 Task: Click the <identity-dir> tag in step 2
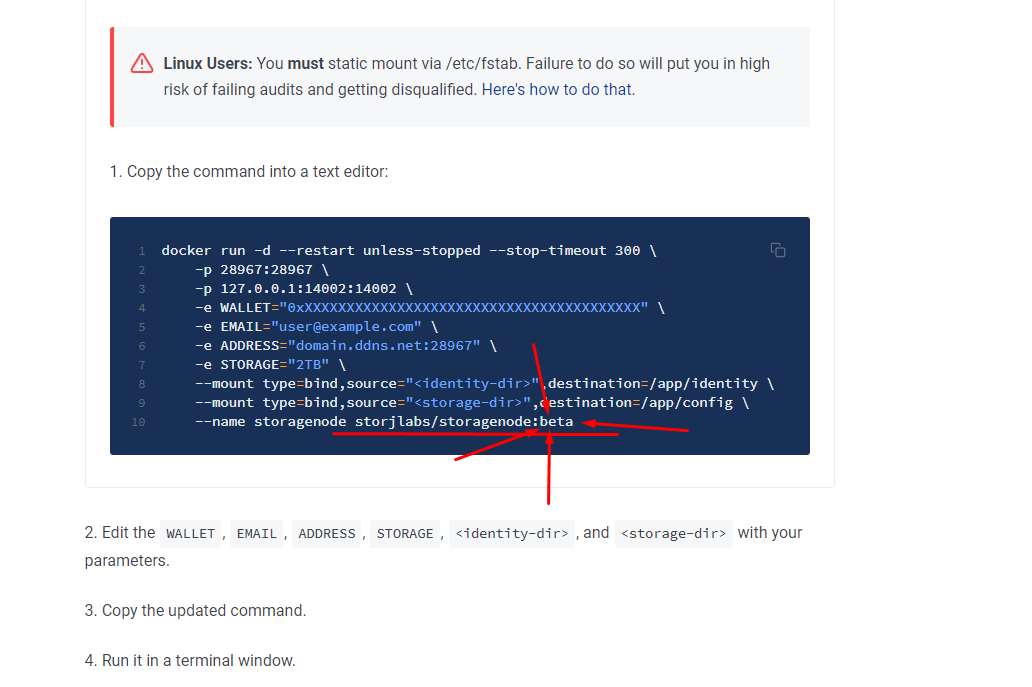[x=511, y=534]
